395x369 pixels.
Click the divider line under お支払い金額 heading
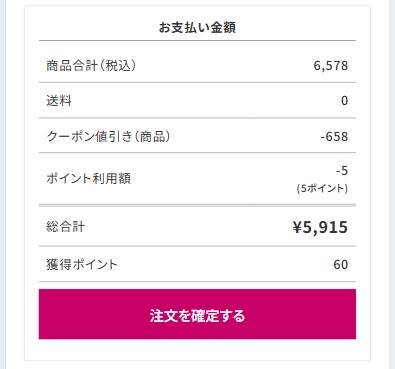(x=197, y=41)
